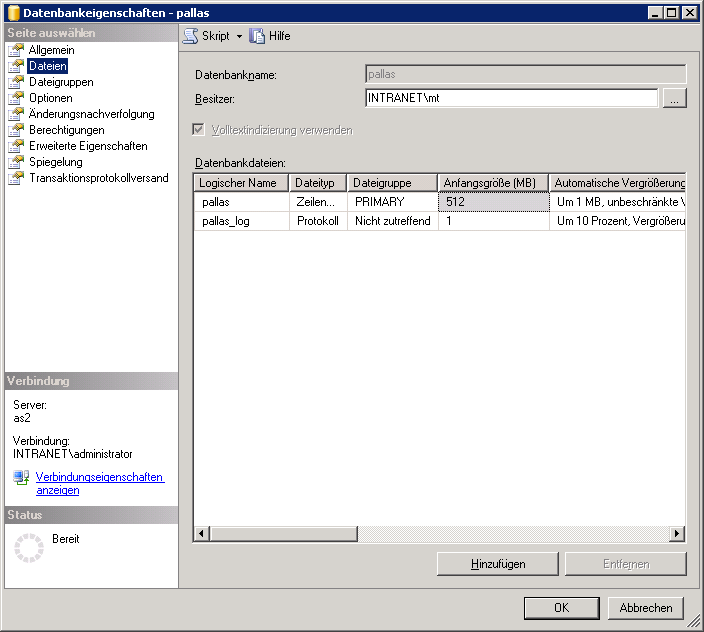Click the horizontal scrollbar thumb
Image resolution: width=704 pixels, height=632 pixels.
[x=283, y=534]
